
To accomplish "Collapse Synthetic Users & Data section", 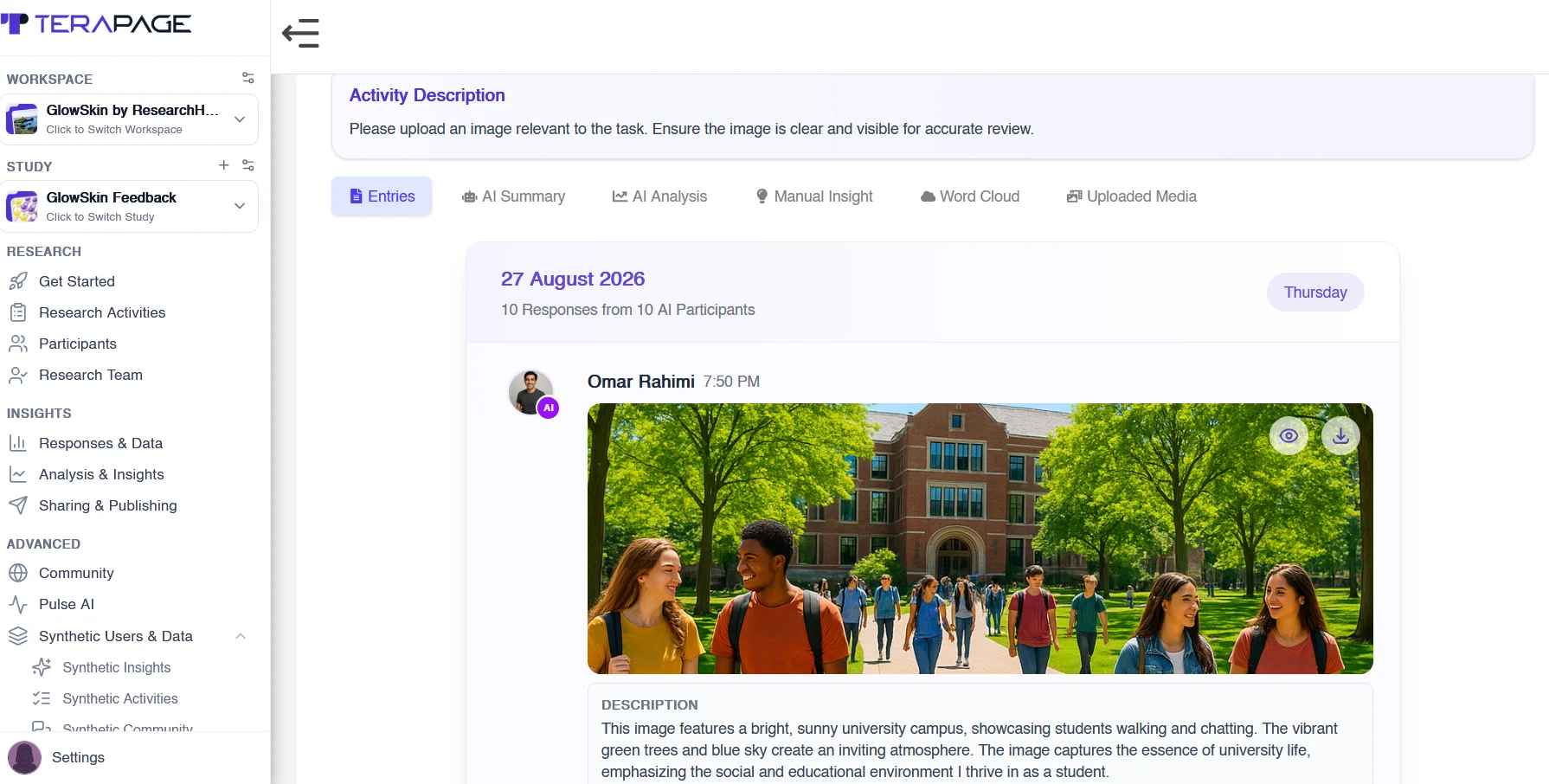I will click(x=241, y=636).
